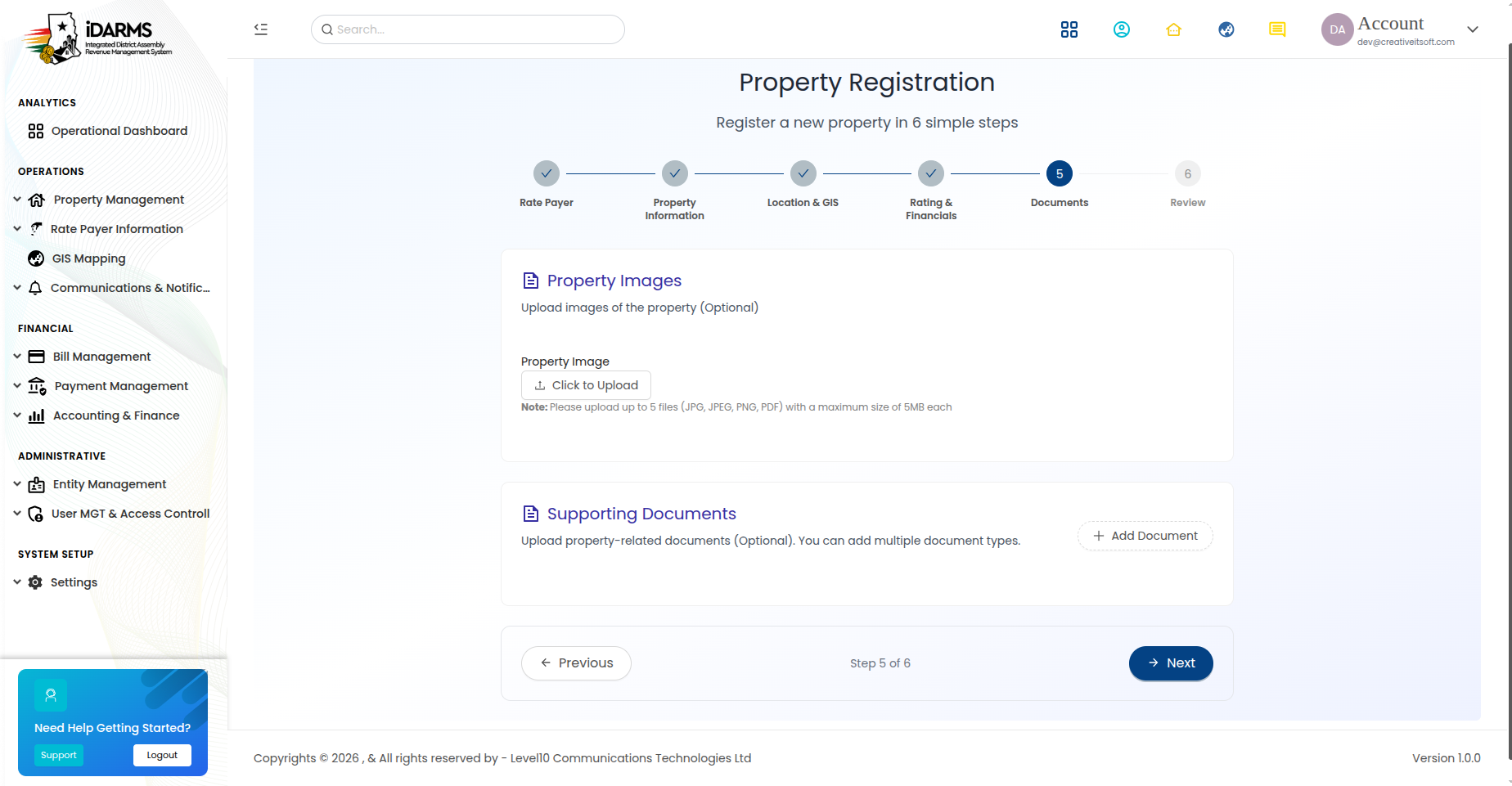This screenshot has height=786, width=1512.
Task: Click the Entity Management badge icon
Action: pyautogui.click(x=37, y=484)
